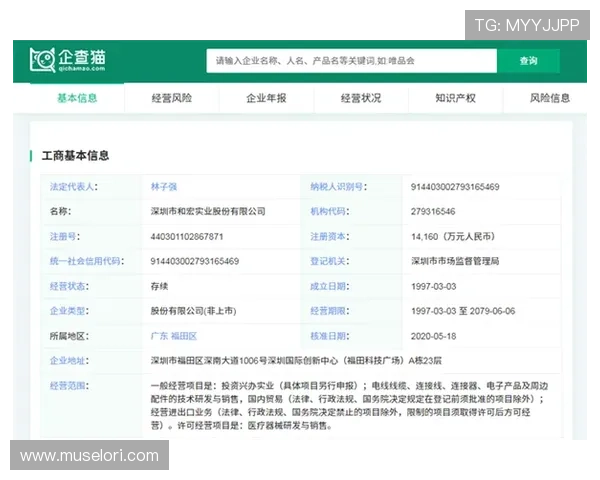The image size is (600, 480).
Task: Click the 广东 region link
Action: [159, 336]
